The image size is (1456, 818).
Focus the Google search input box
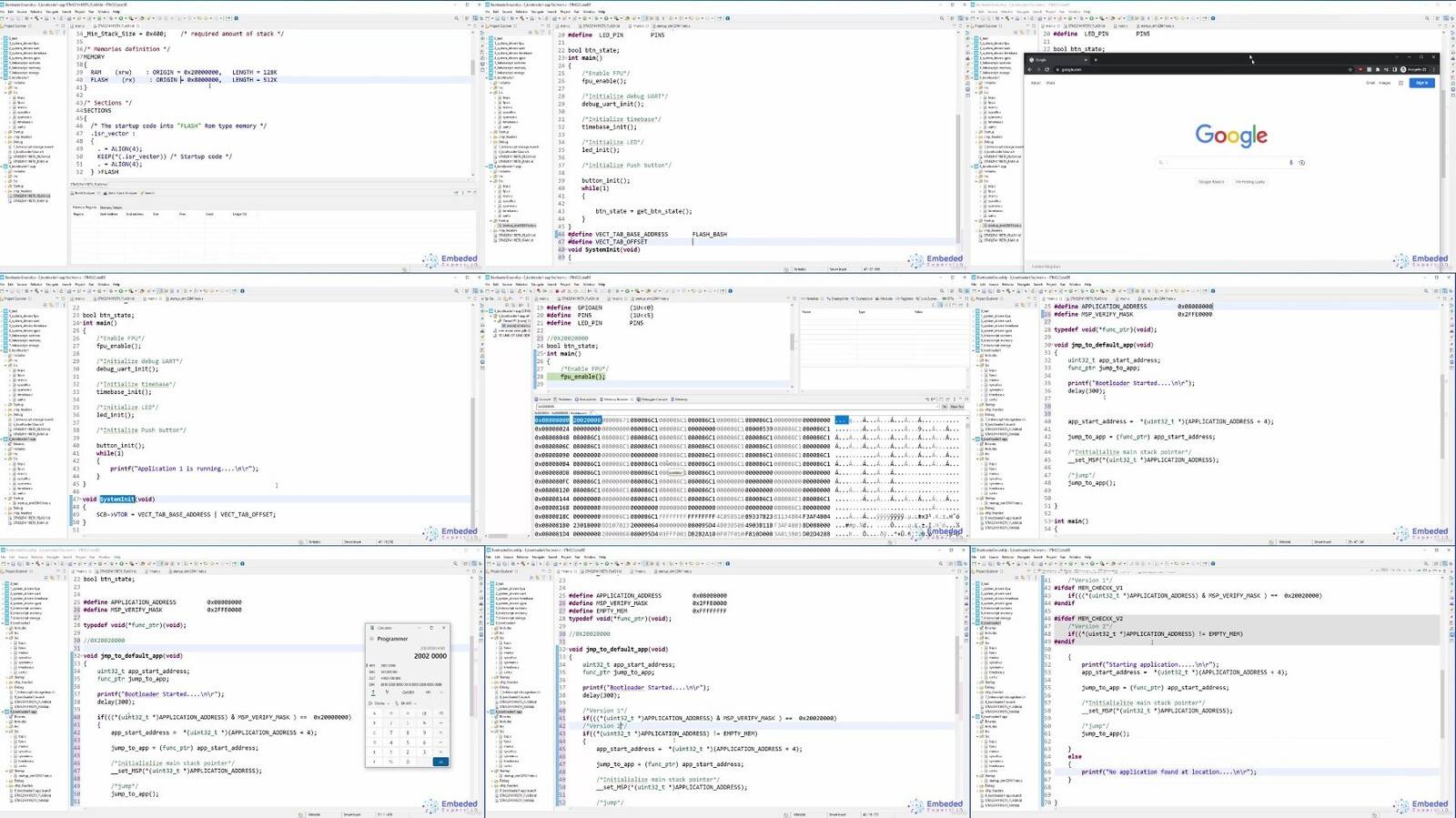point(1231,163)
